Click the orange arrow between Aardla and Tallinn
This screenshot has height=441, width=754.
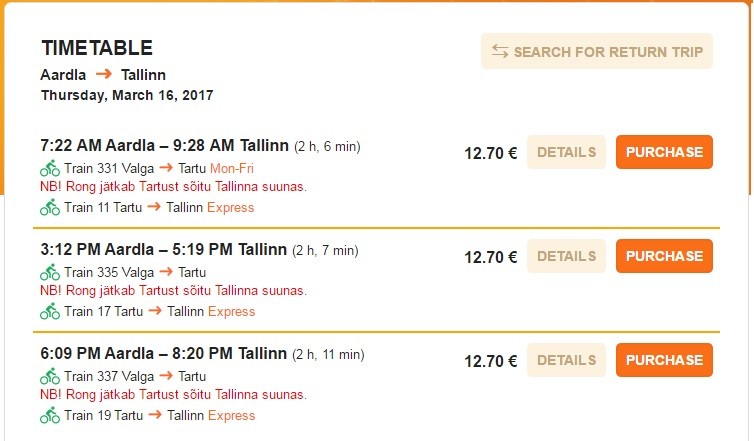(104, 75)
